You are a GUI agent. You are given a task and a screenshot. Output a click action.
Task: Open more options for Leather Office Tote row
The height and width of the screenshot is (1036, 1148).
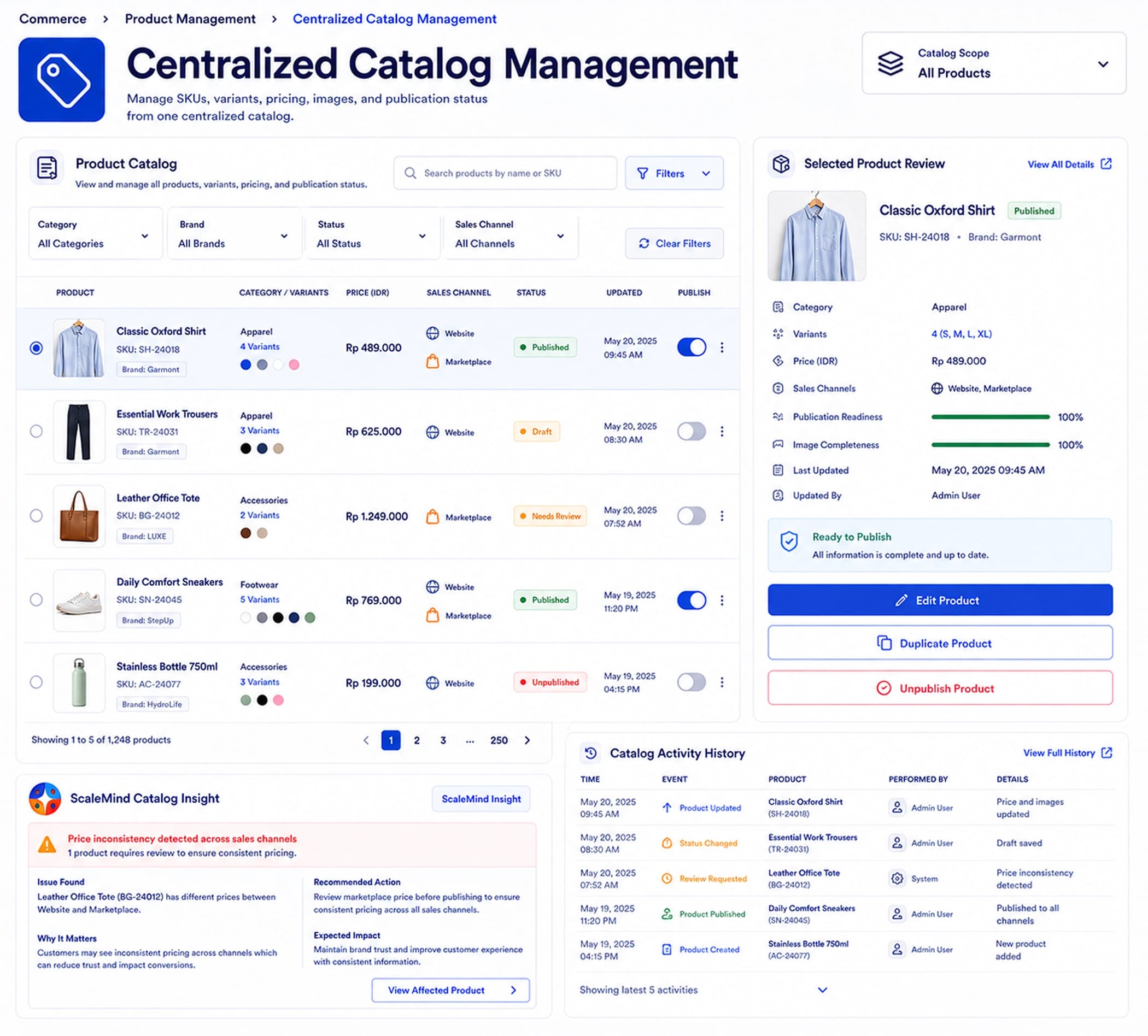click(x=722, y=516)
